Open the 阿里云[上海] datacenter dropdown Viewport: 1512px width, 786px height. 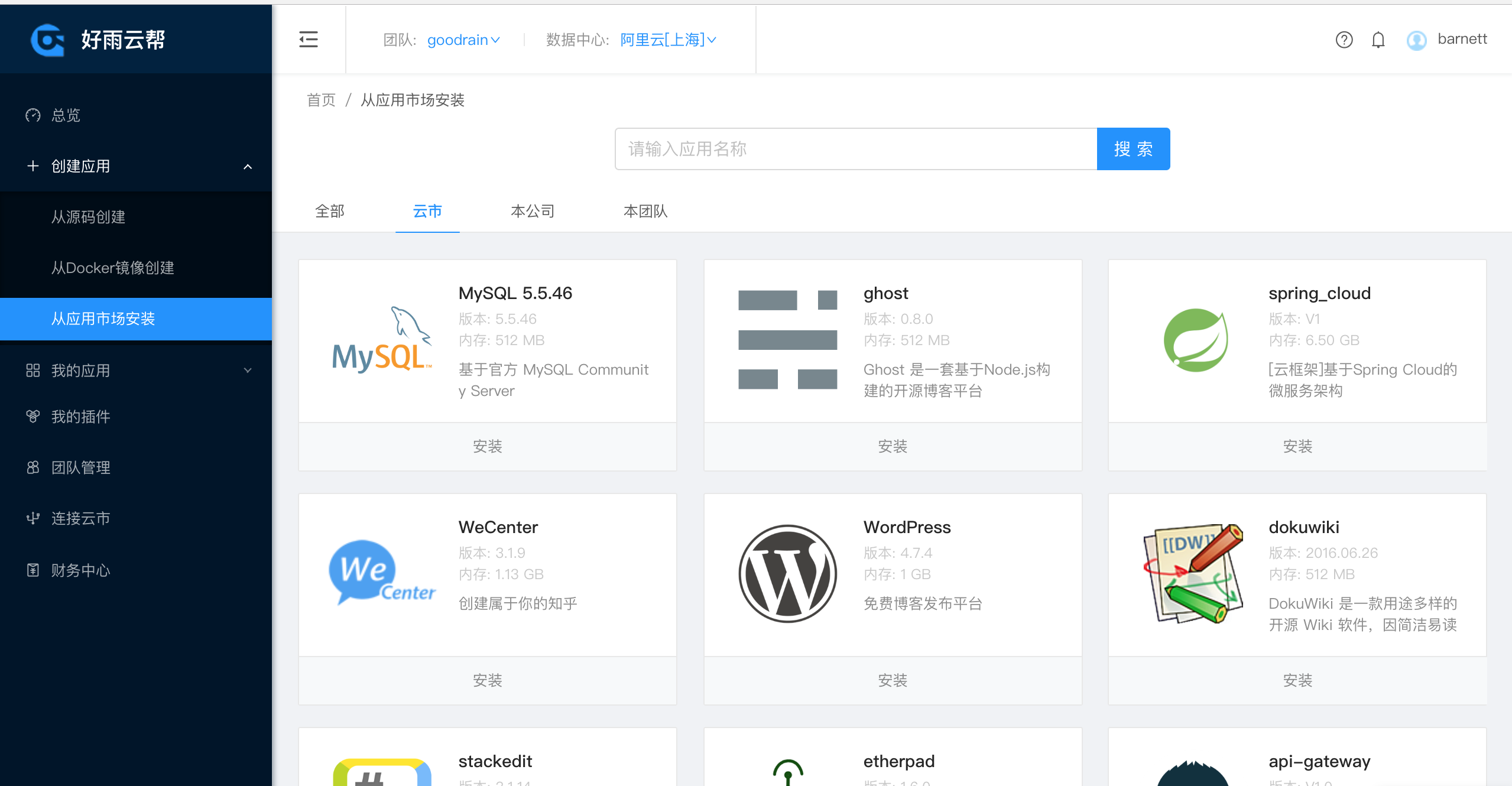pos(668,40)
